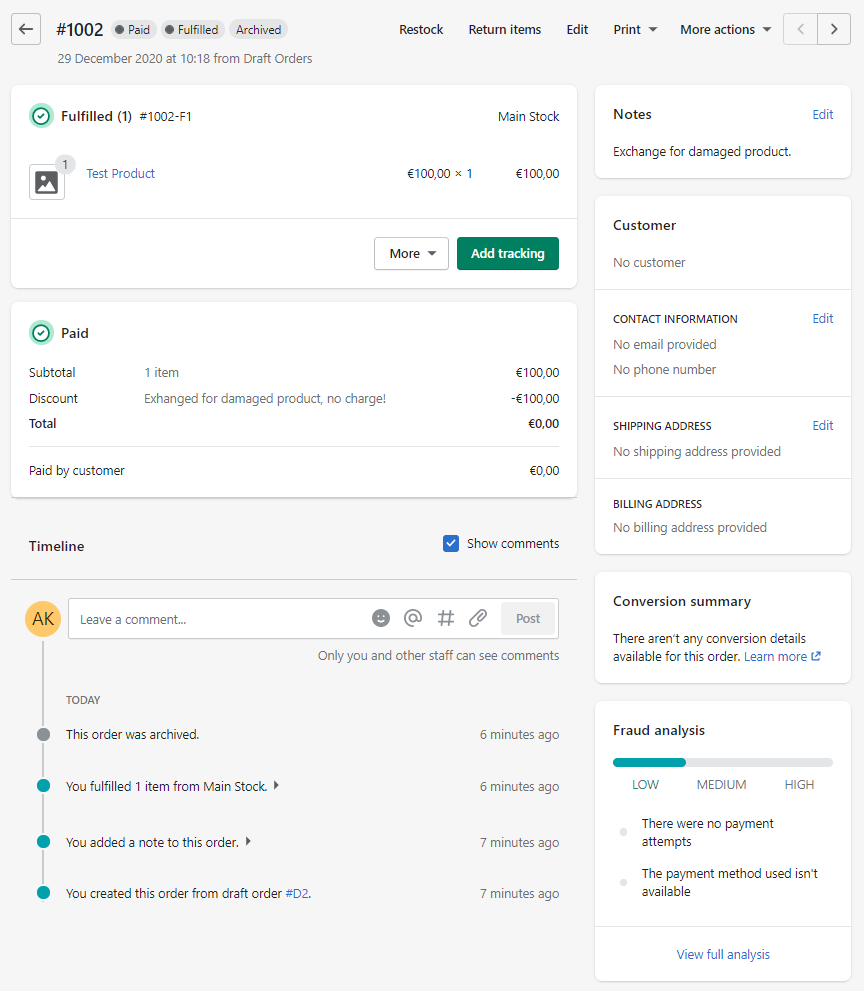Open the View full analysis link
This screenshot has height=991, width=864.
click(723, 954)
